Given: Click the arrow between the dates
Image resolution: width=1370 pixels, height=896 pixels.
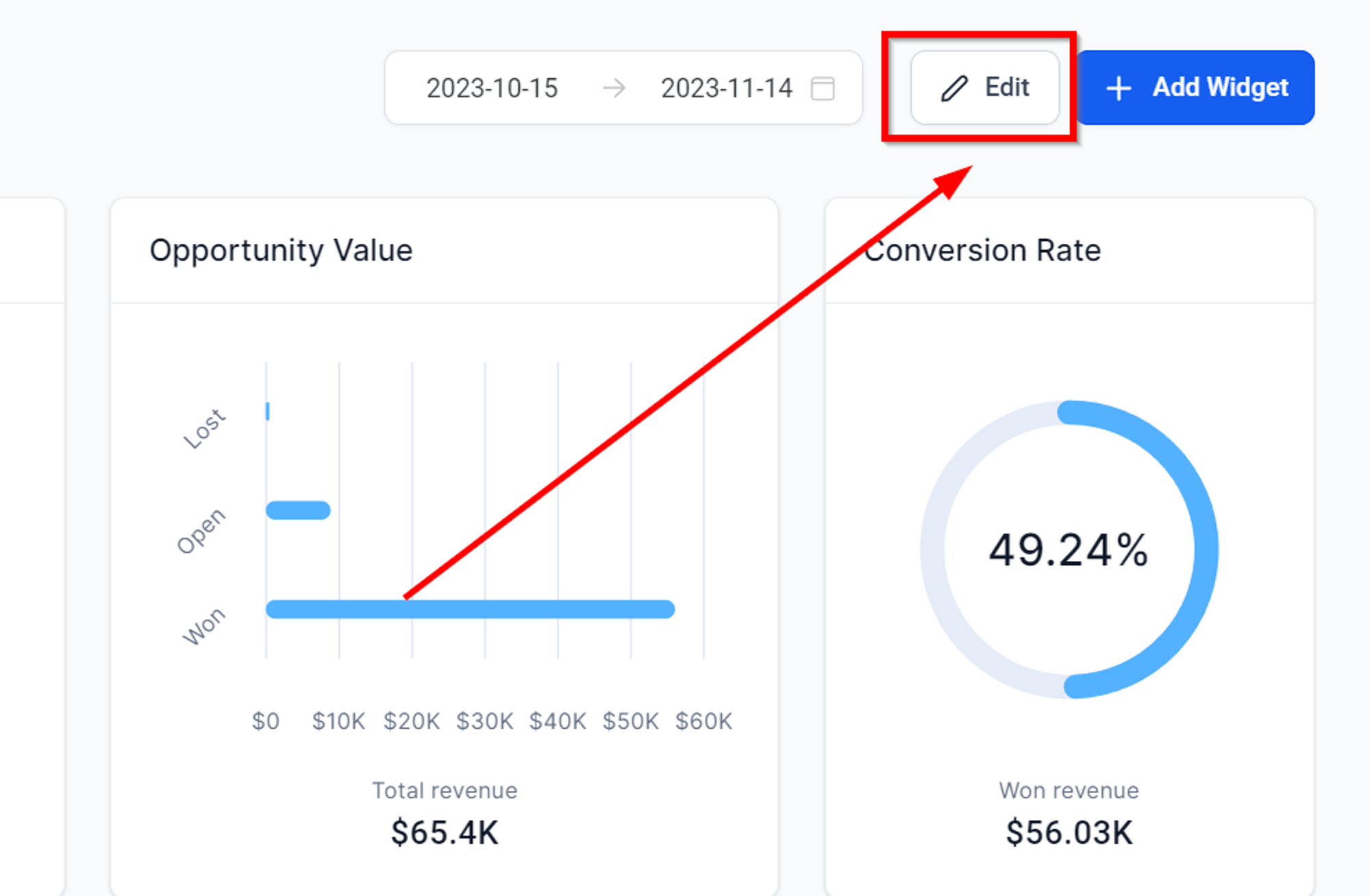Looking at the screenshot, I should (614, 88).
